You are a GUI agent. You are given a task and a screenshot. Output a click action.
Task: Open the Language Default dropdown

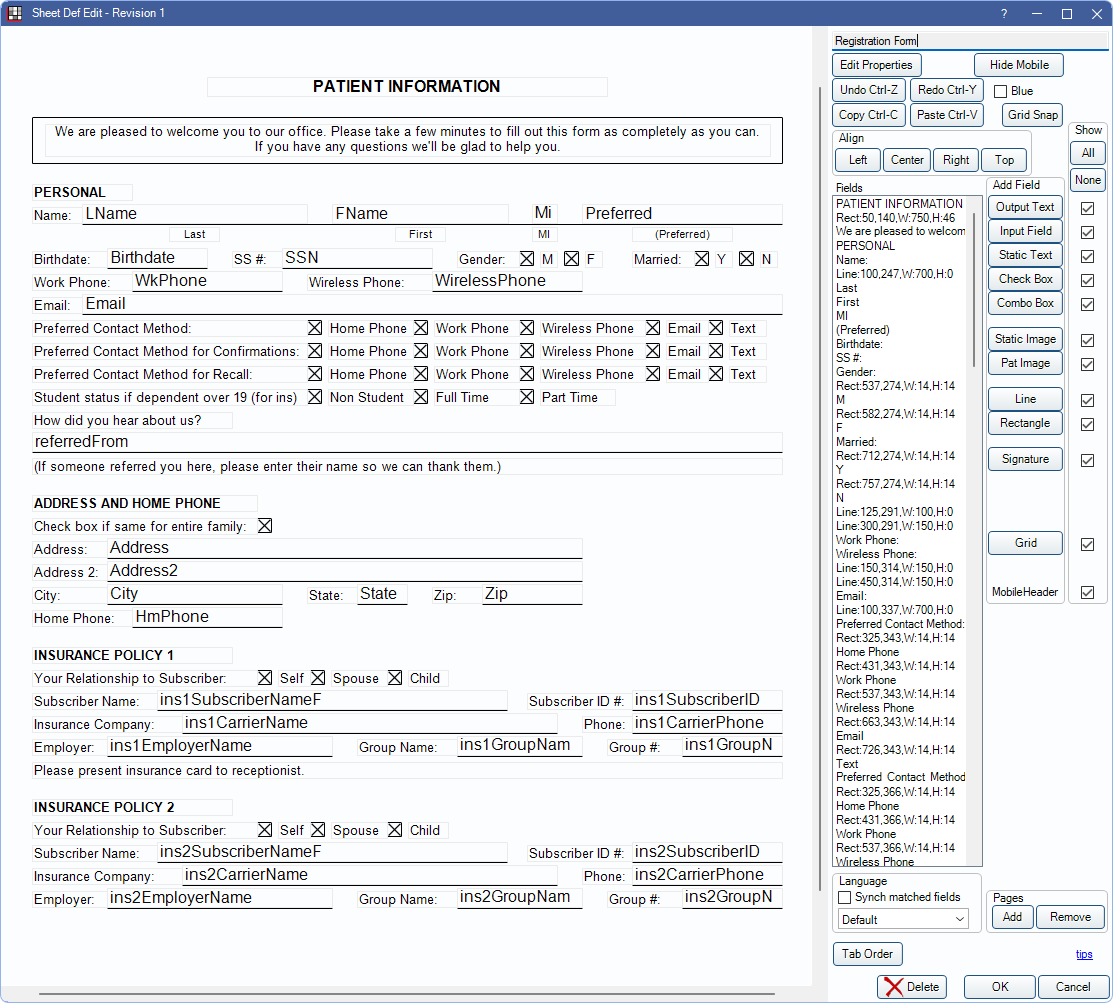click(903, 919)
